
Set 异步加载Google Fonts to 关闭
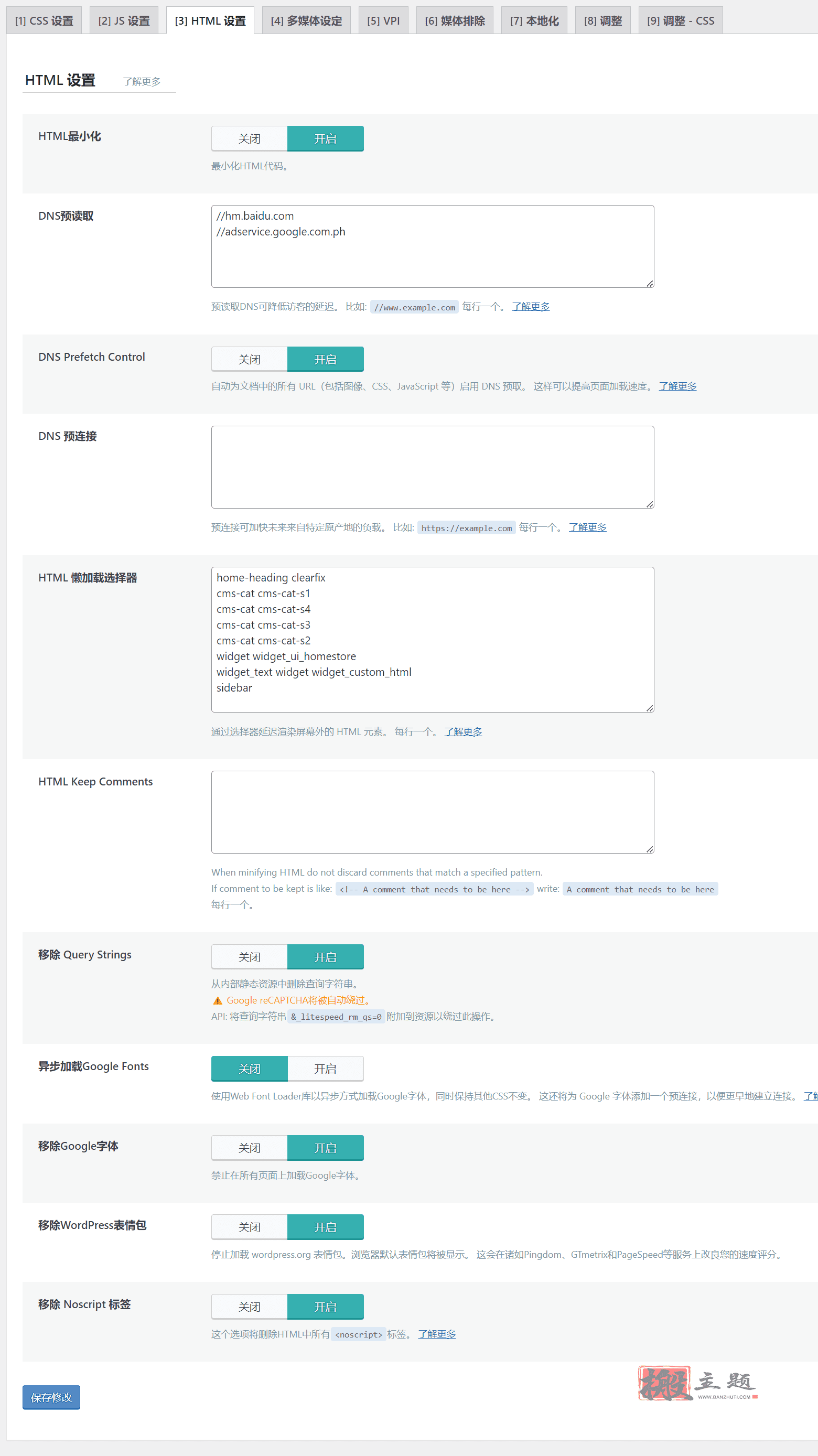(x=249, y=1068)
